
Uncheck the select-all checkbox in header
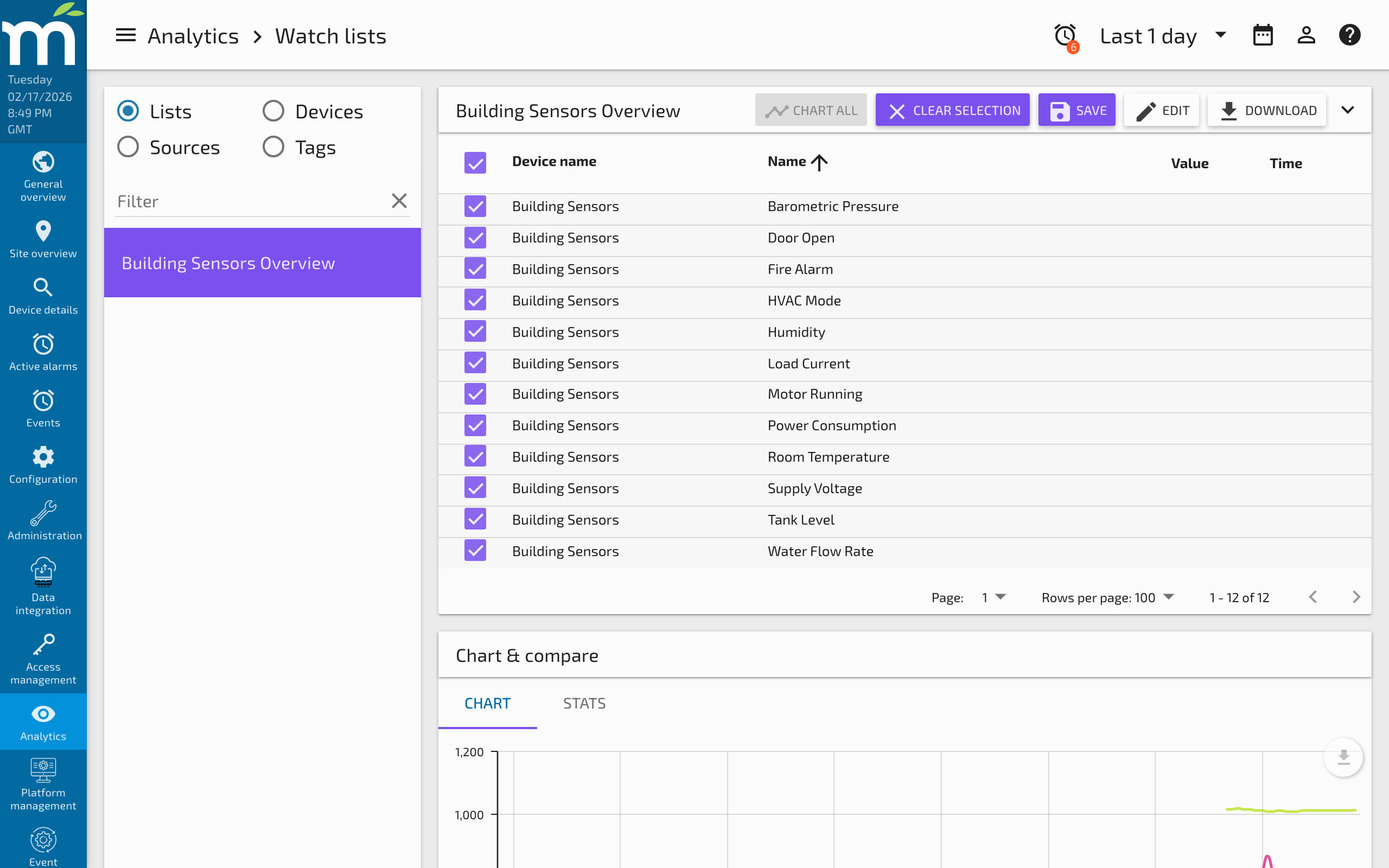click(x=475, y=163)
